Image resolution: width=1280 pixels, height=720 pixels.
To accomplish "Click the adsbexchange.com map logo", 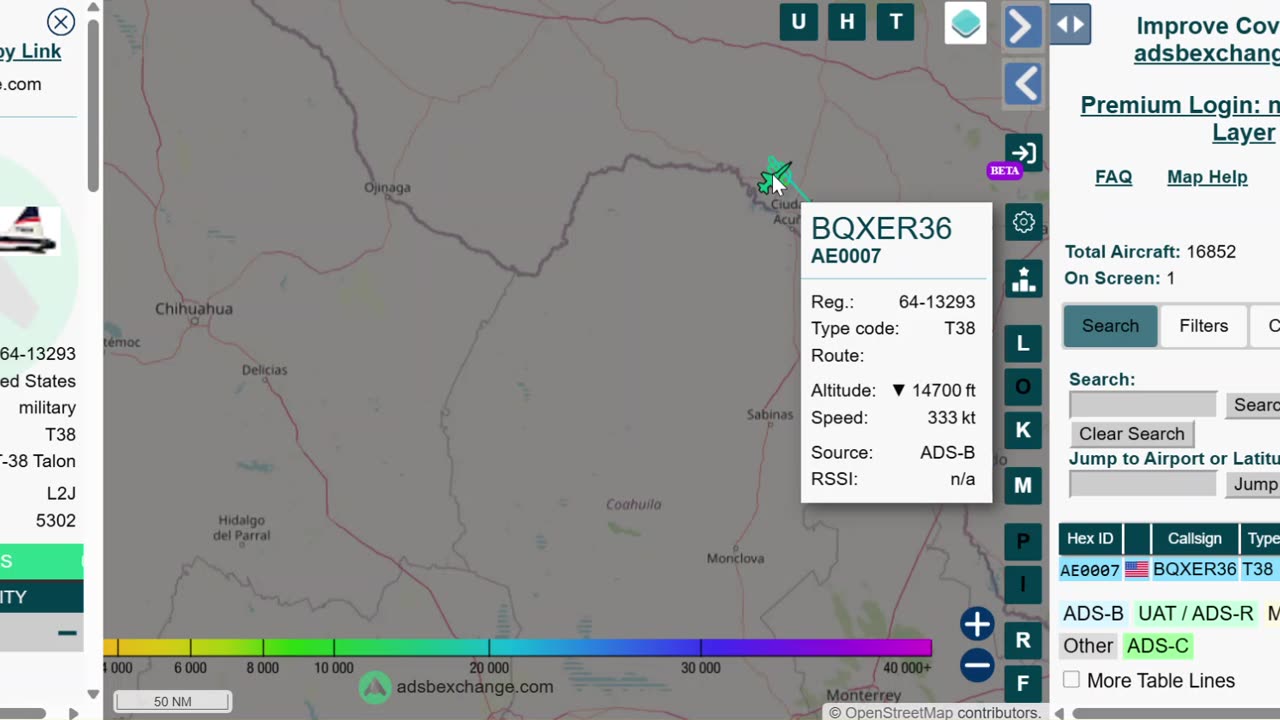I will click(456, 687).
